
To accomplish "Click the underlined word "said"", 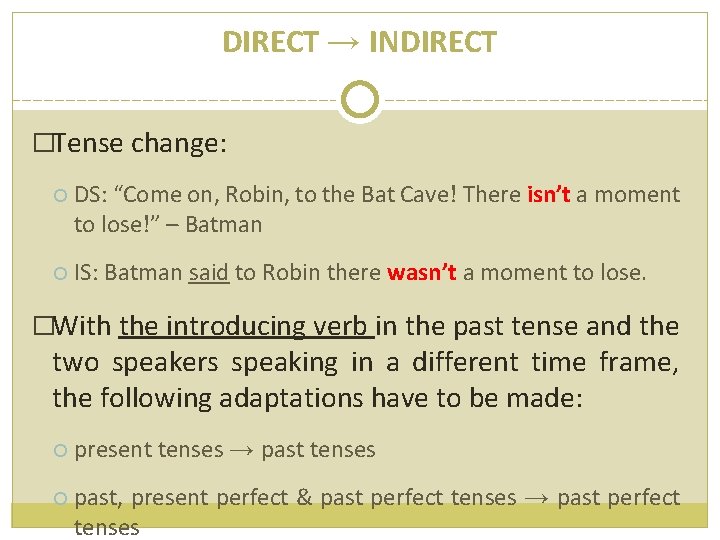I will [209, 272].
